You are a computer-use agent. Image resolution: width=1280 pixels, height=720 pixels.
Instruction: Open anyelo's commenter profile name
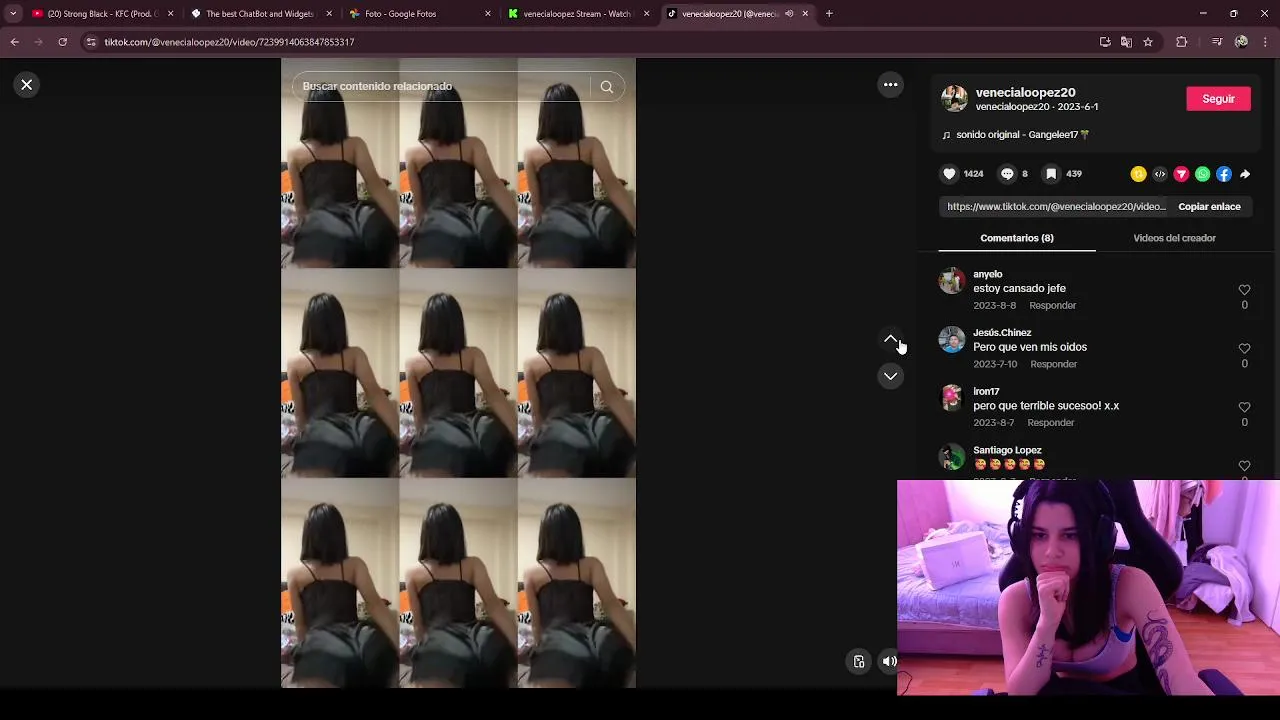987,274
